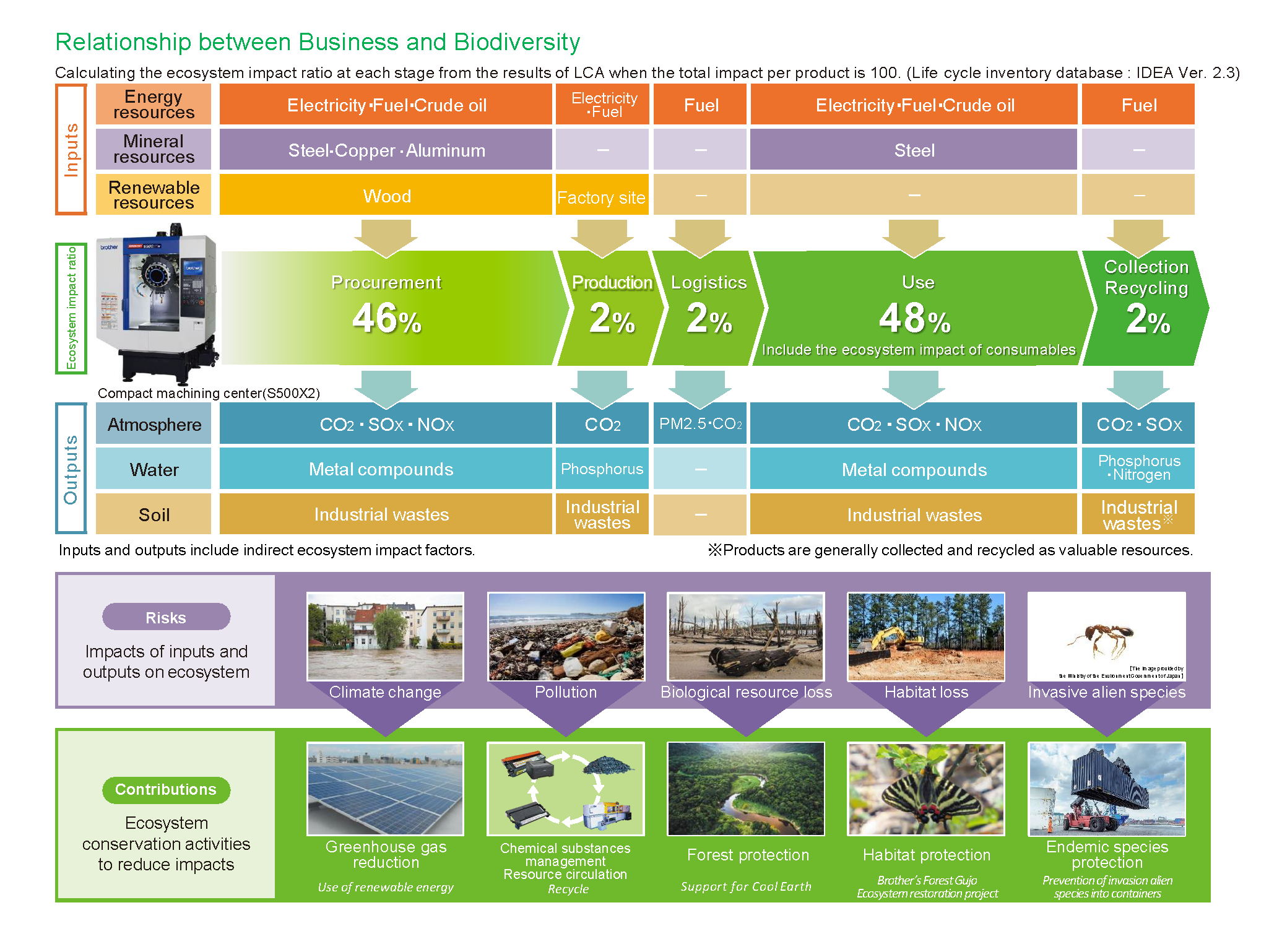Click the 'Factory site' cell
The image size is (1269, 952).
[602, 194]
